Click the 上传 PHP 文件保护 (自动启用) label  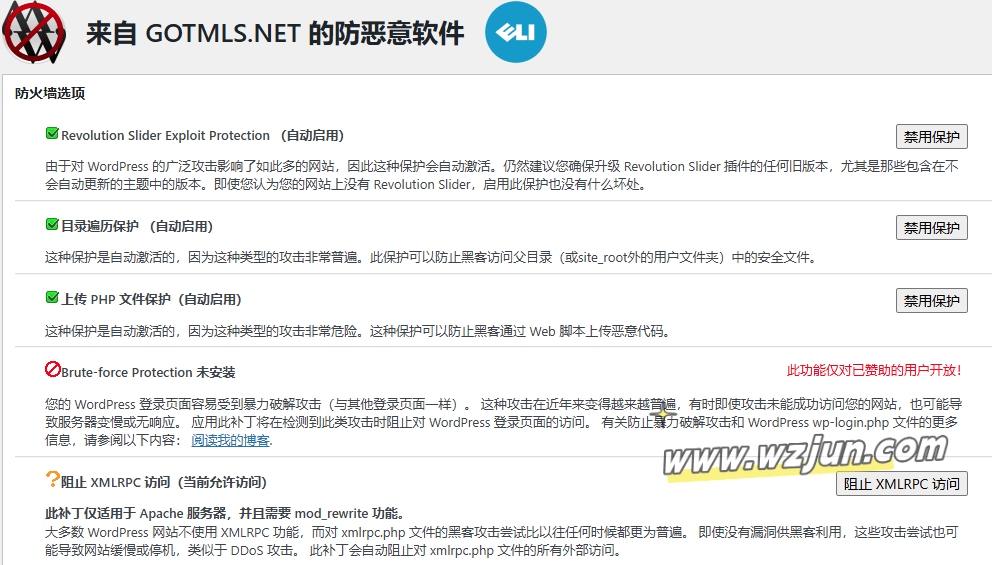[151, 299]
